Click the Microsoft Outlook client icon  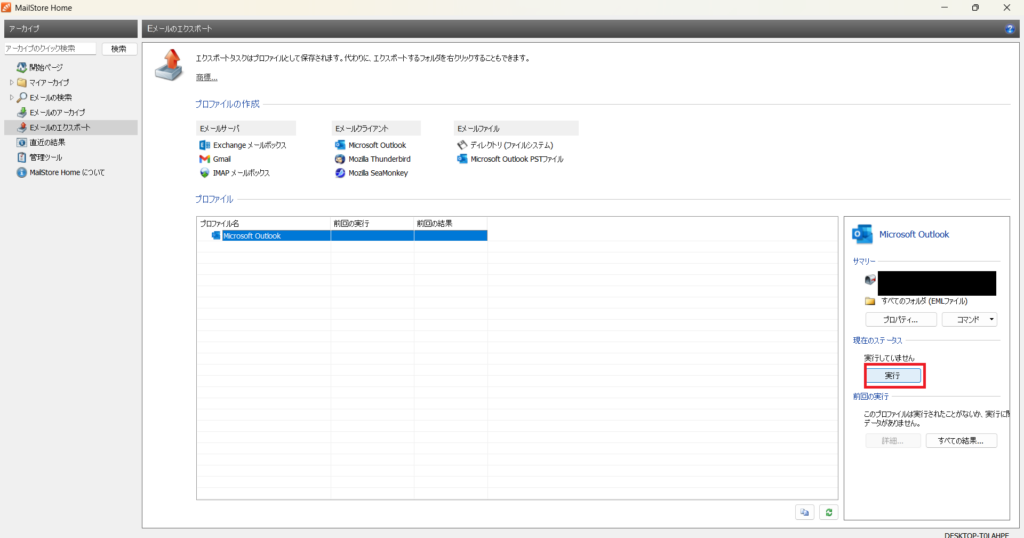(x=340, y=145)
